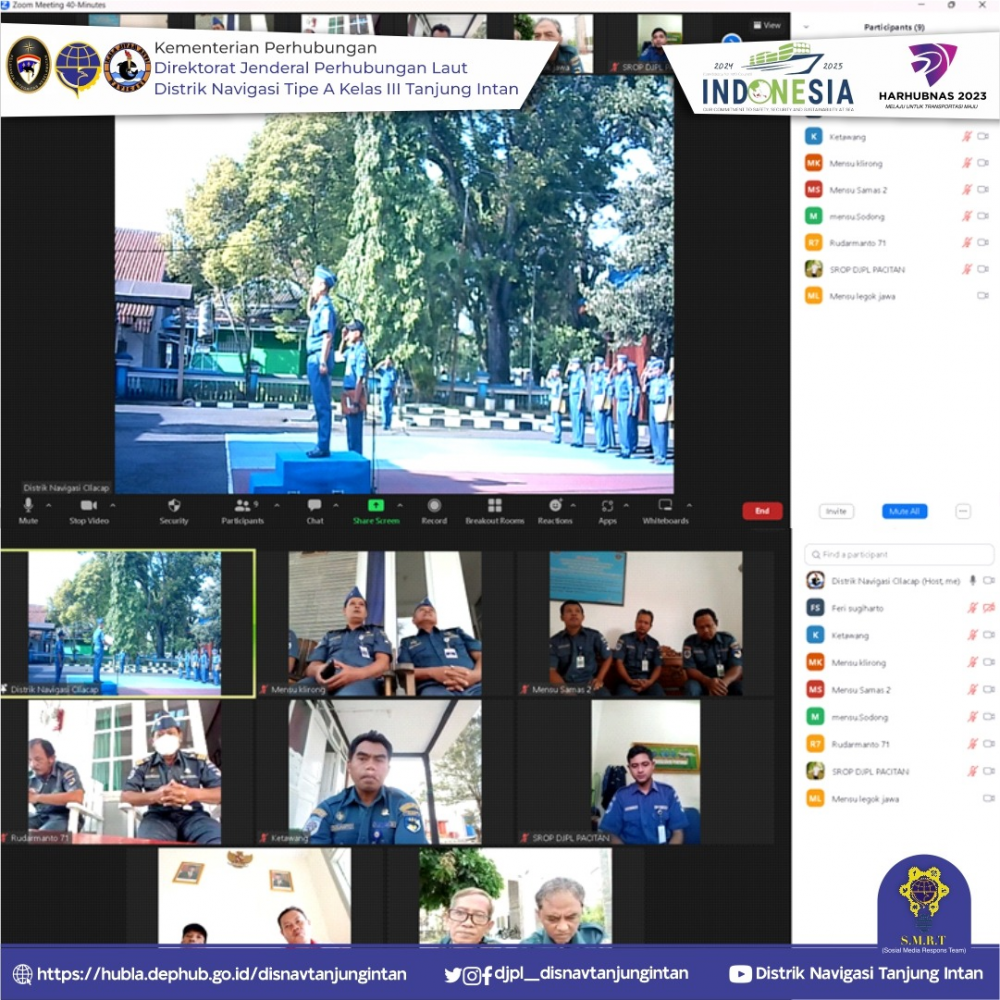Click the Invite button
This screenshot has height=1000, width=1000.
(x=836, y=511)
